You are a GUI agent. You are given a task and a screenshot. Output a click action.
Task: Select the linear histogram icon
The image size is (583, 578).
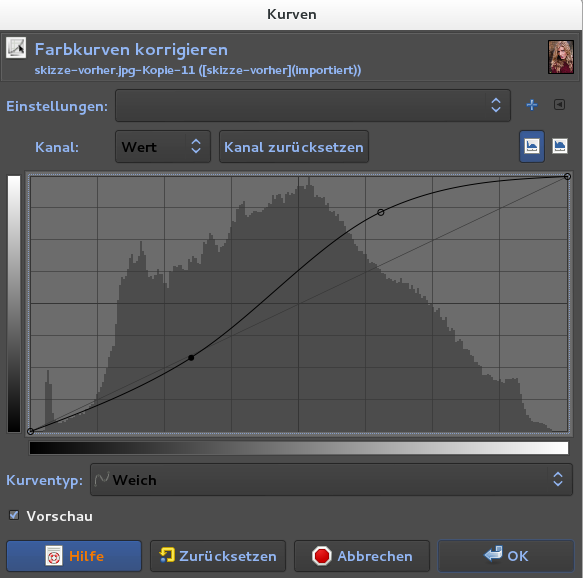click(x=532, y=146)
